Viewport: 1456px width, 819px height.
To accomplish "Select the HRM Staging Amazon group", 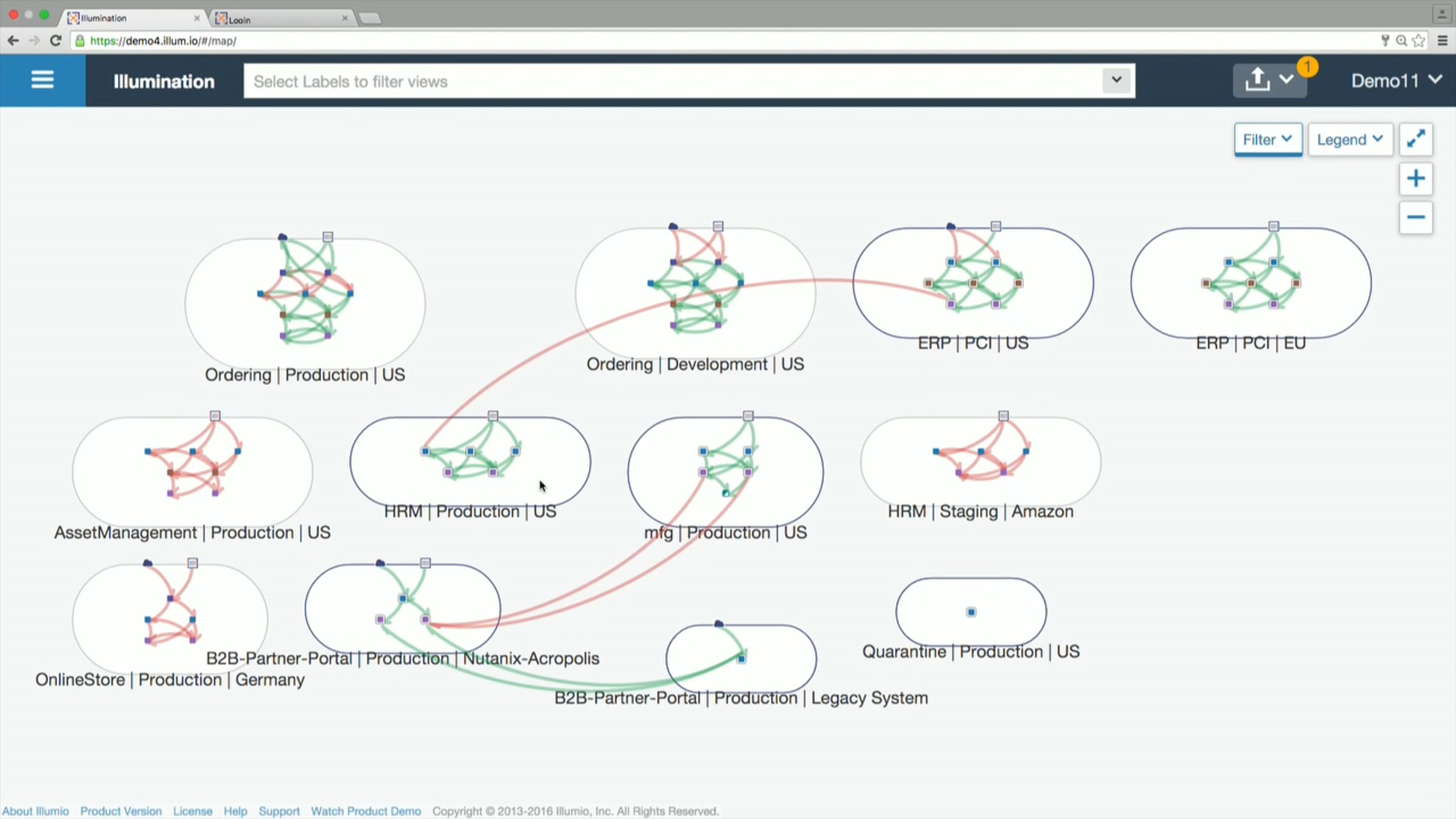I will pyautogui.click(x=980, y=461).
